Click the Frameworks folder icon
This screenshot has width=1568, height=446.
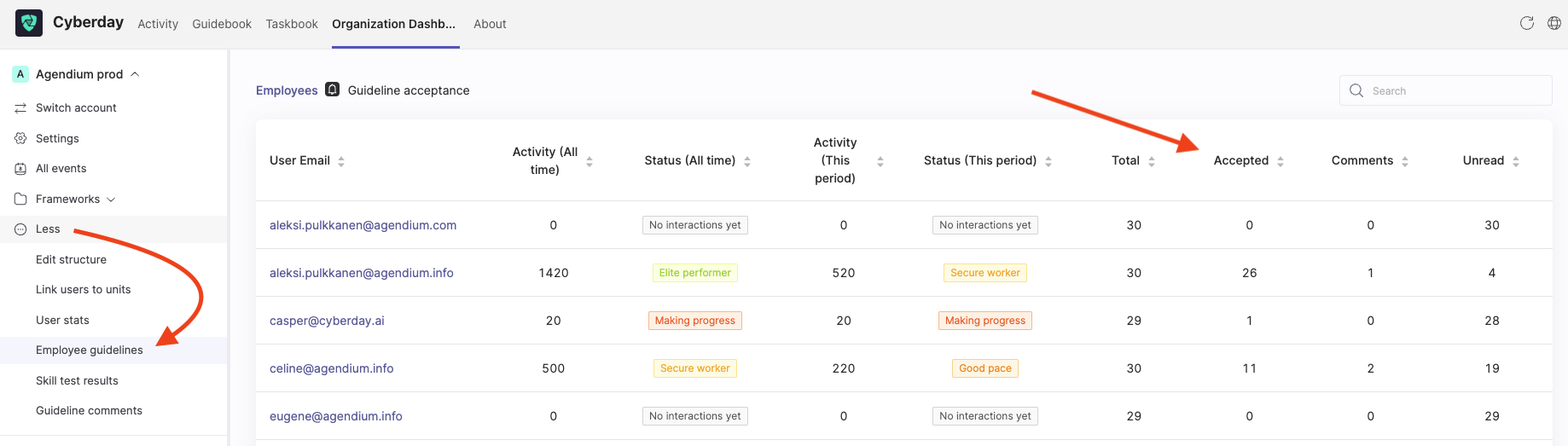(x=20, y=199)
